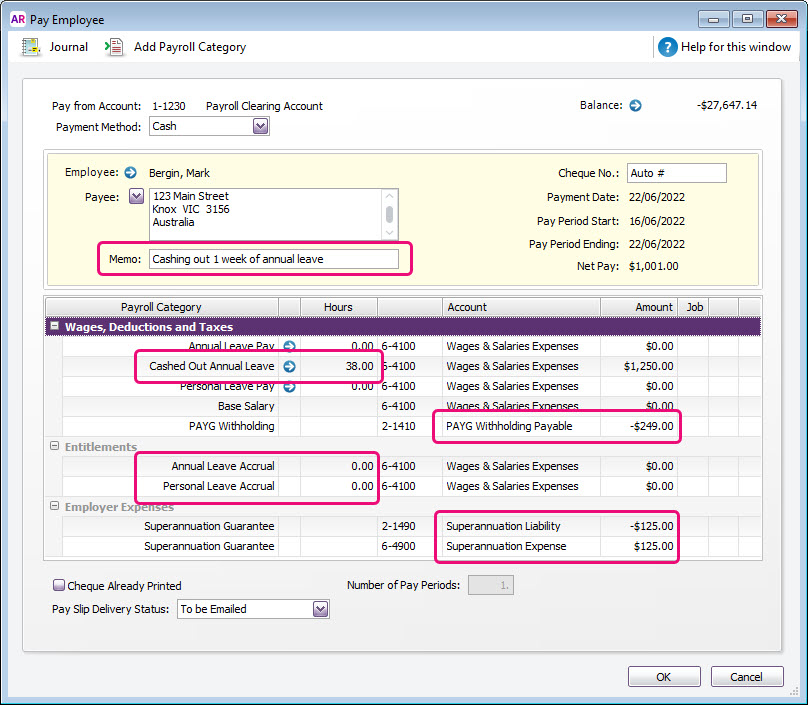The height and width of the screenshot is (705, 808).
Task: Open the Payee dropdown arrow
Action: click(x=136, y=196)
